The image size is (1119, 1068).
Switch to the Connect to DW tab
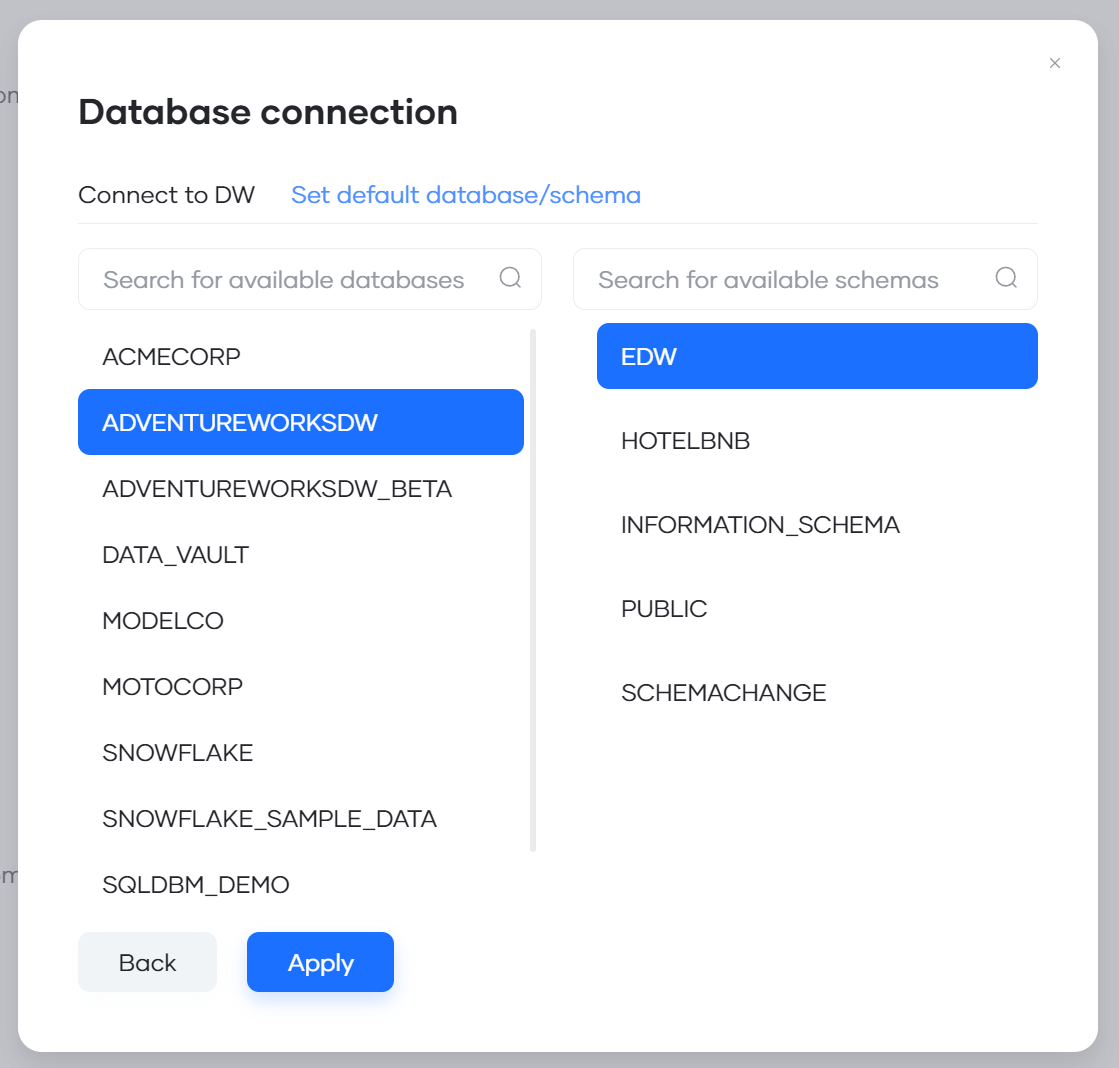[x=166, y=195]
